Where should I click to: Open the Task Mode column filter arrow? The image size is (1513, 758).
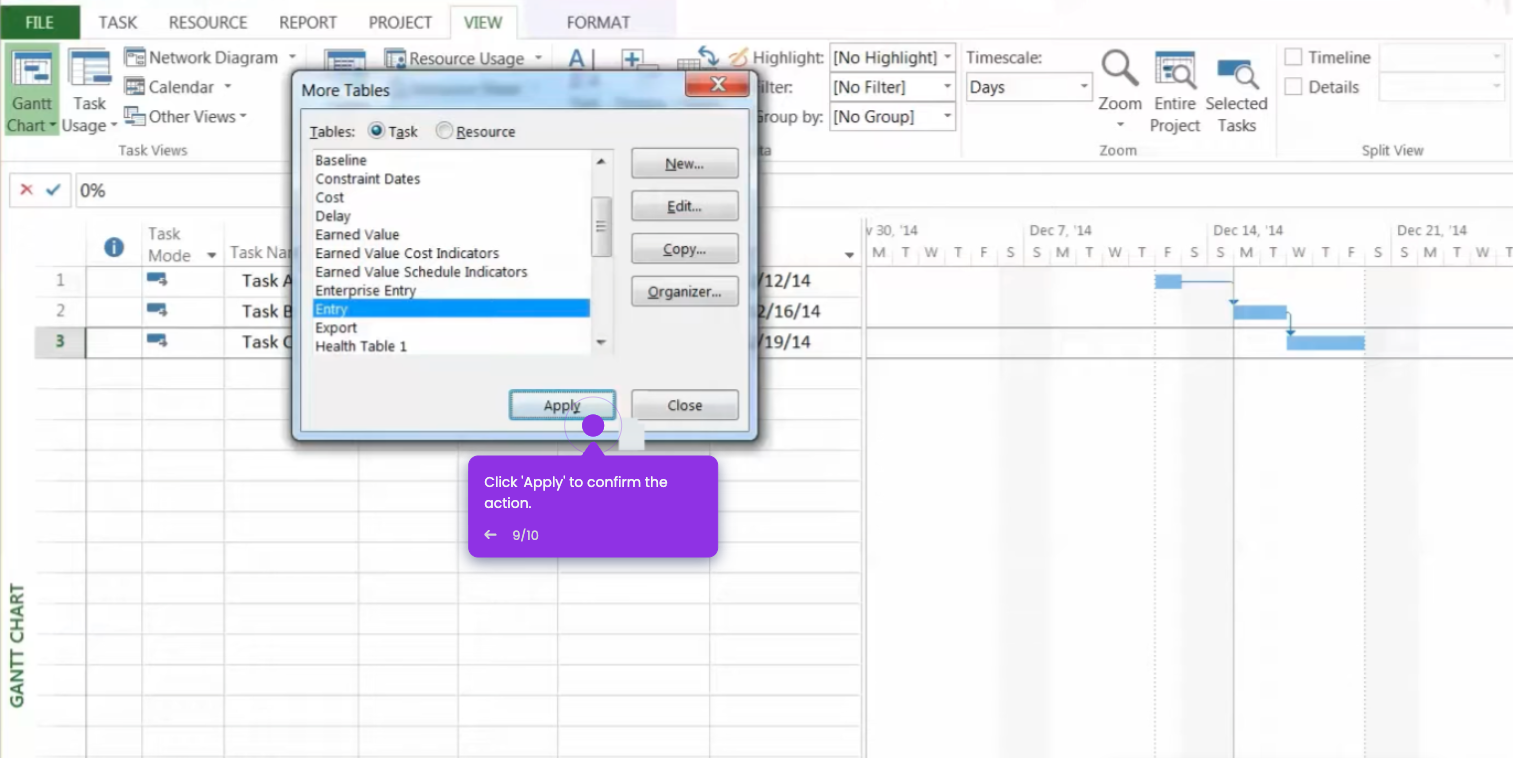(211, 256)
